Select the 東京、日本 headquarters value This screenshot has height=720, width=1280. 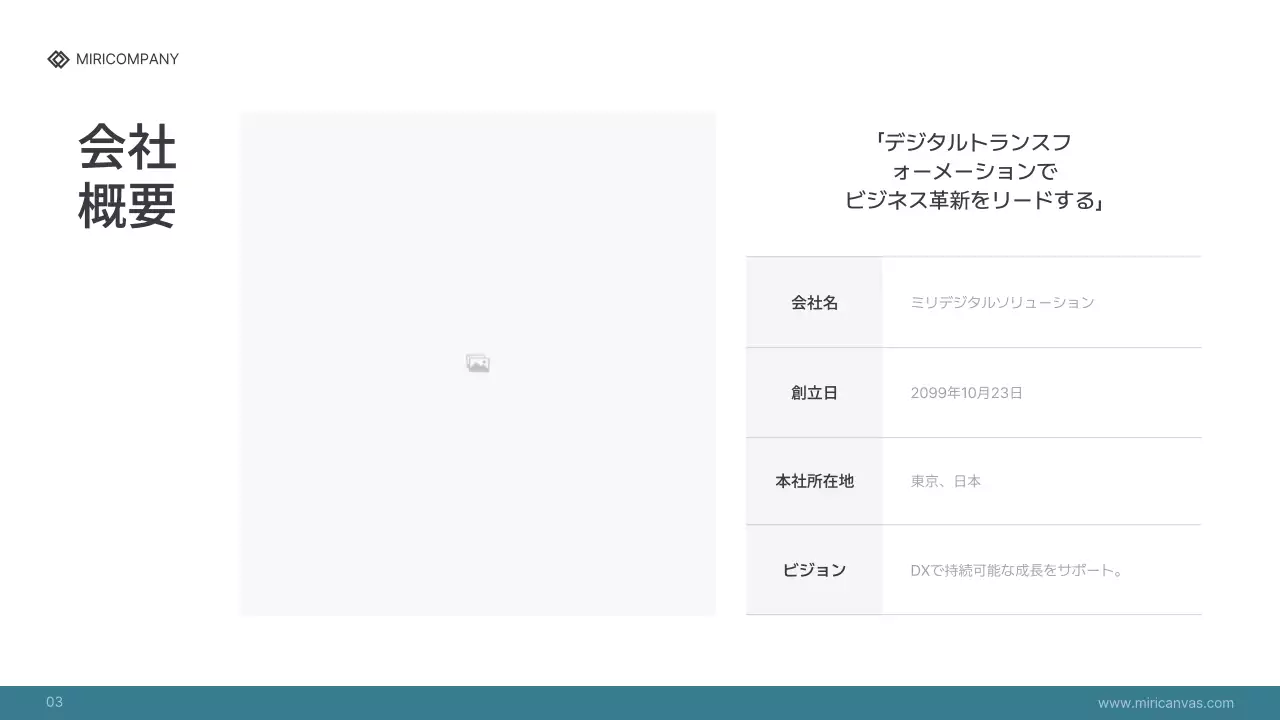pos(945,481)
